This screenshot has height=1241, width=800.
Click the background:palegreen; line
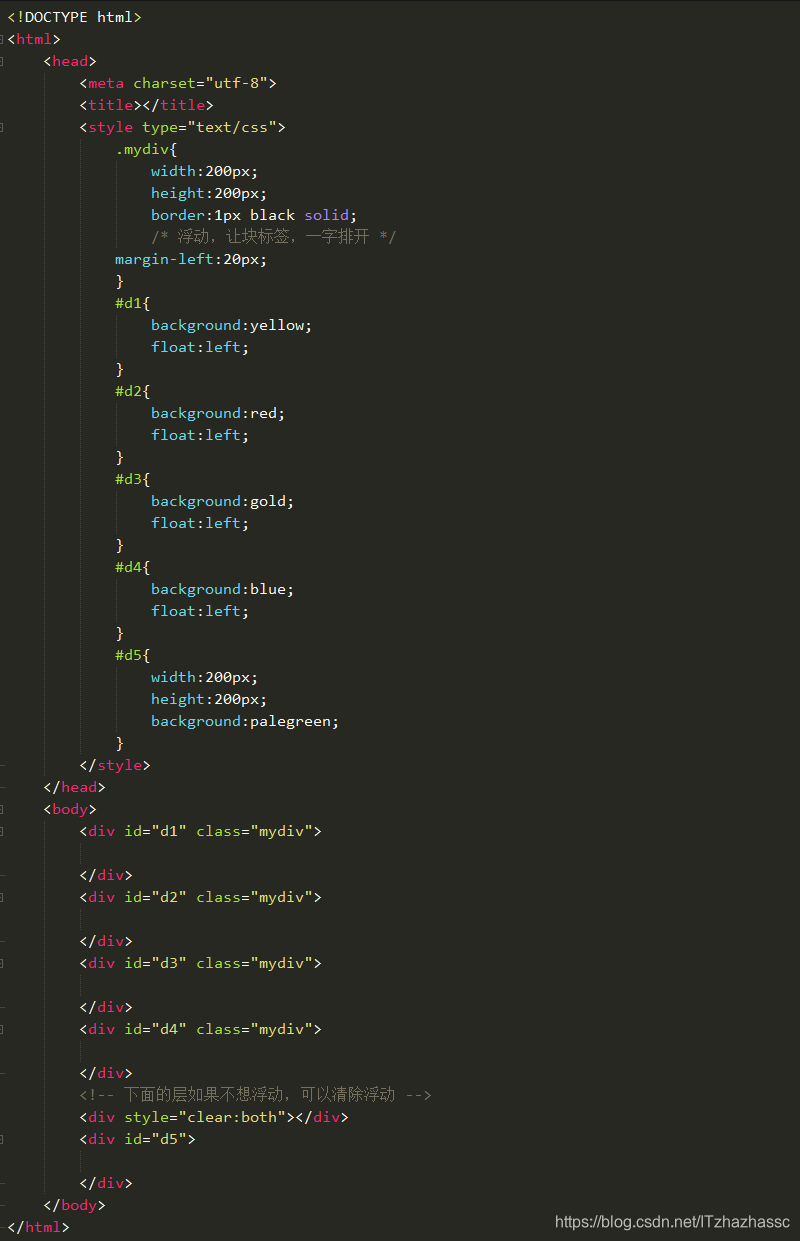click(x=246, y=721)
